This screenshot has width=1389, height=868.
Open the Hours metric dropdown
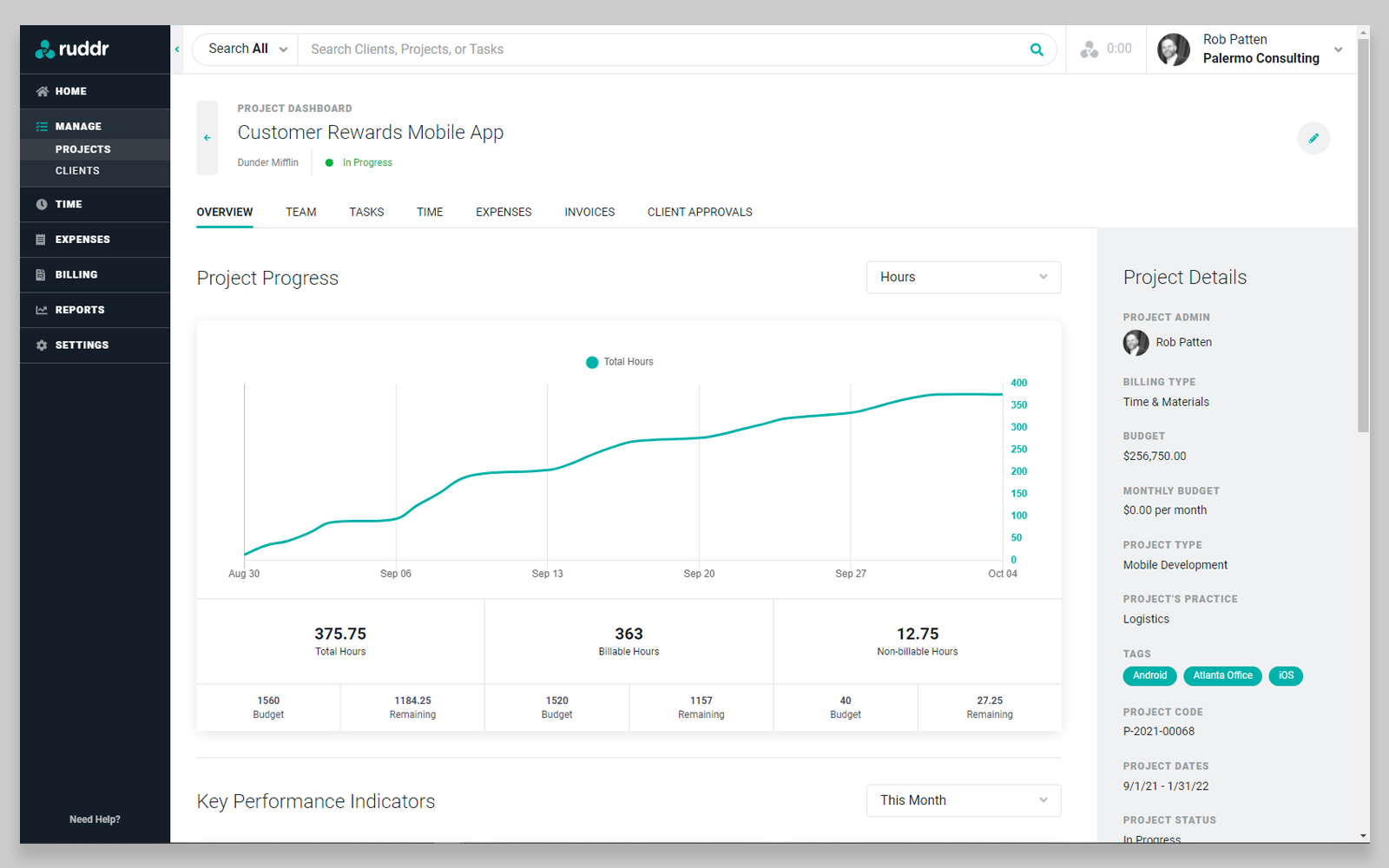[963, 277]
